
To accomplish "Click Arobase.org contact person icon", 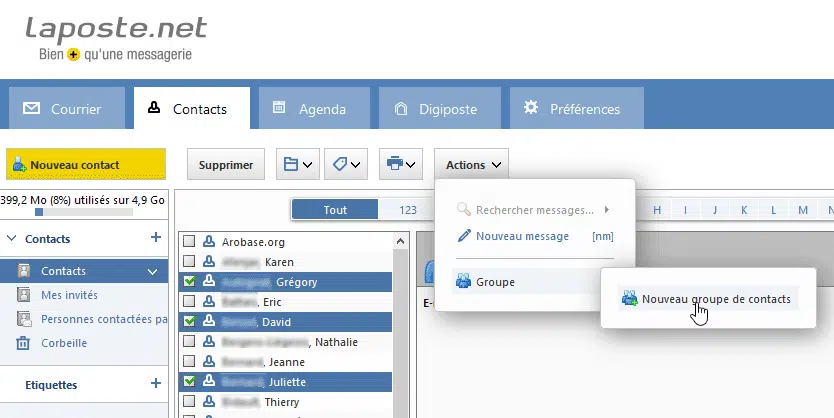I will point(208,241).
